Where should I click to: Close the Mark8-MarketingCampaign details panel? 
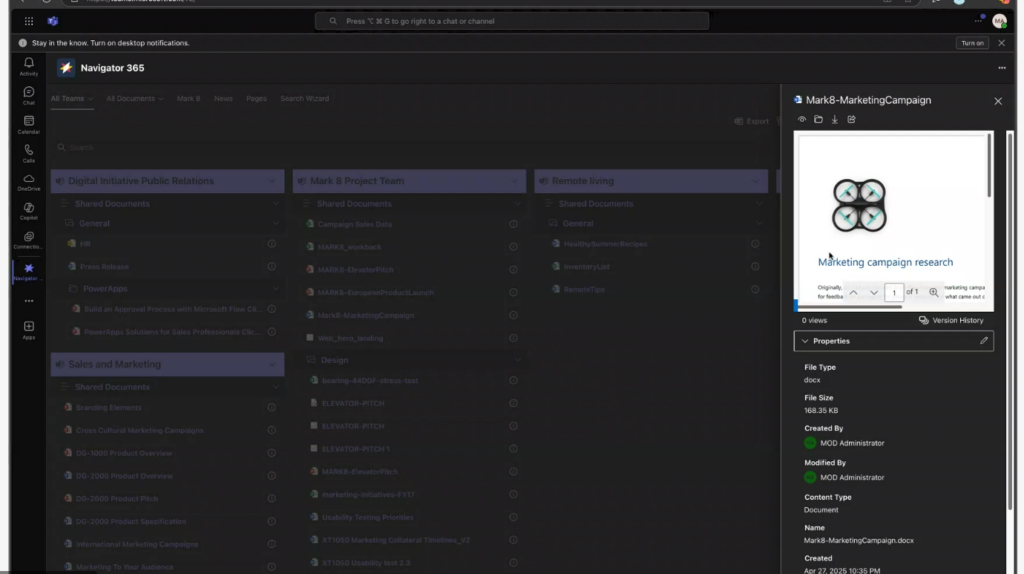998,101
